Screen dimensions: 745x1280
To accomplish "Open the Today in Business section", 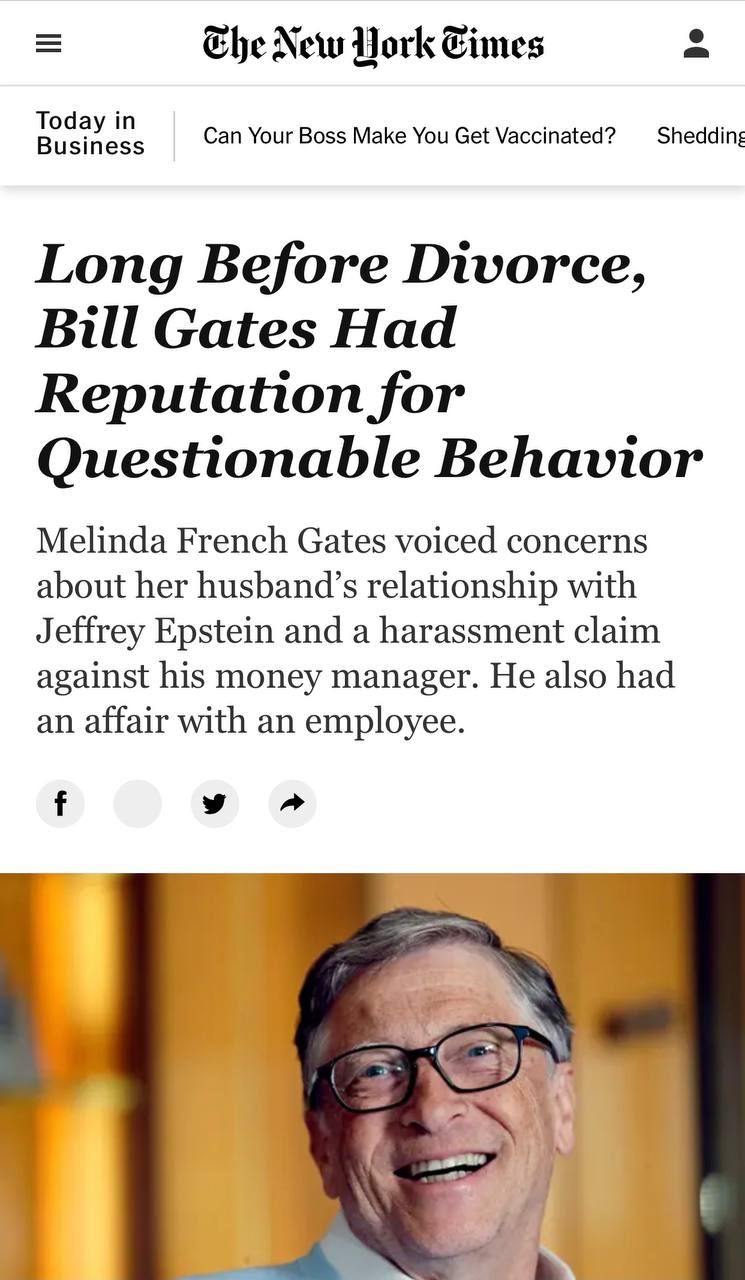I will click(x=90, y=134).
